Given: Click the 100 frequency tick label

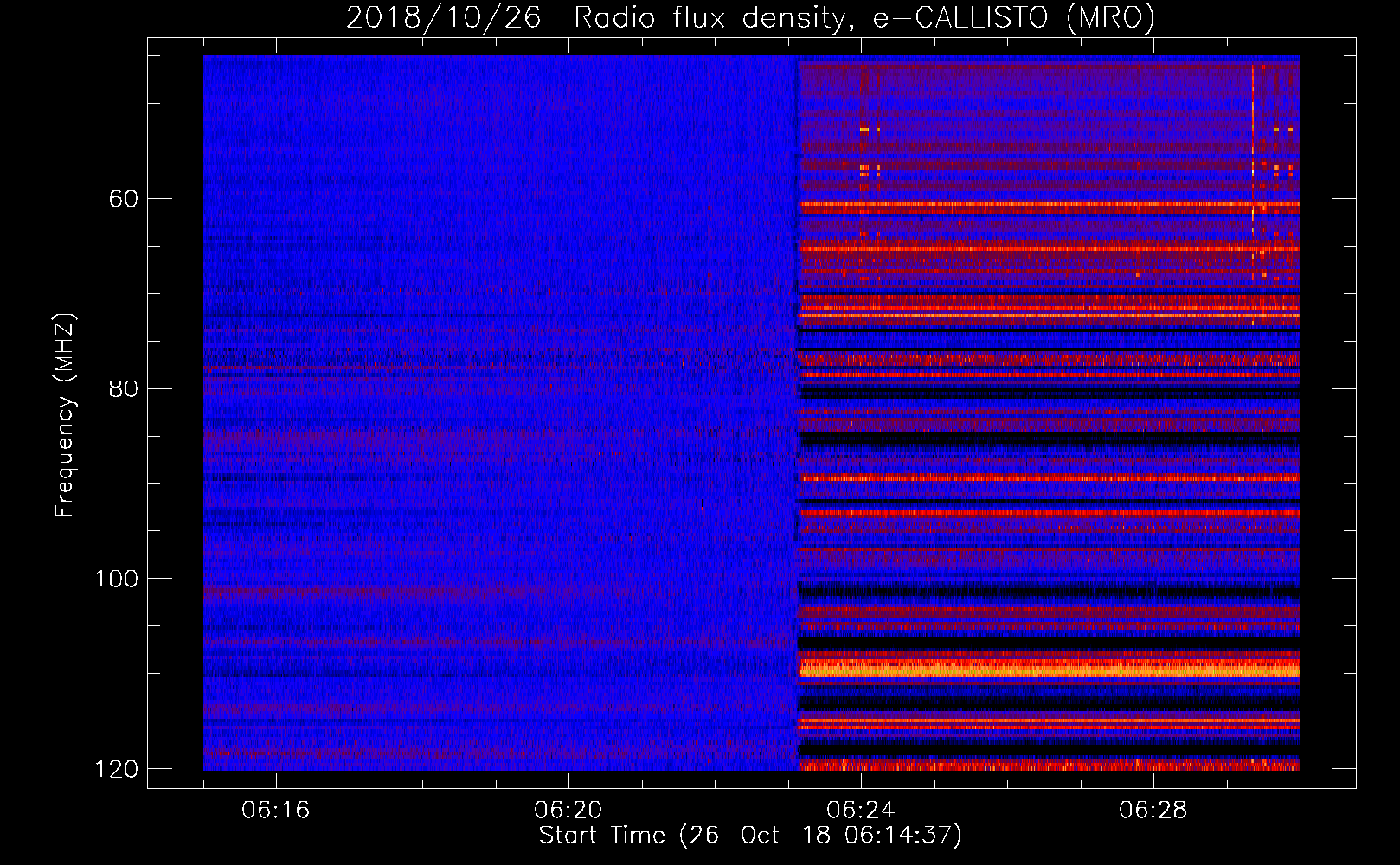Looking at the screenshot, I should (116, 579).
